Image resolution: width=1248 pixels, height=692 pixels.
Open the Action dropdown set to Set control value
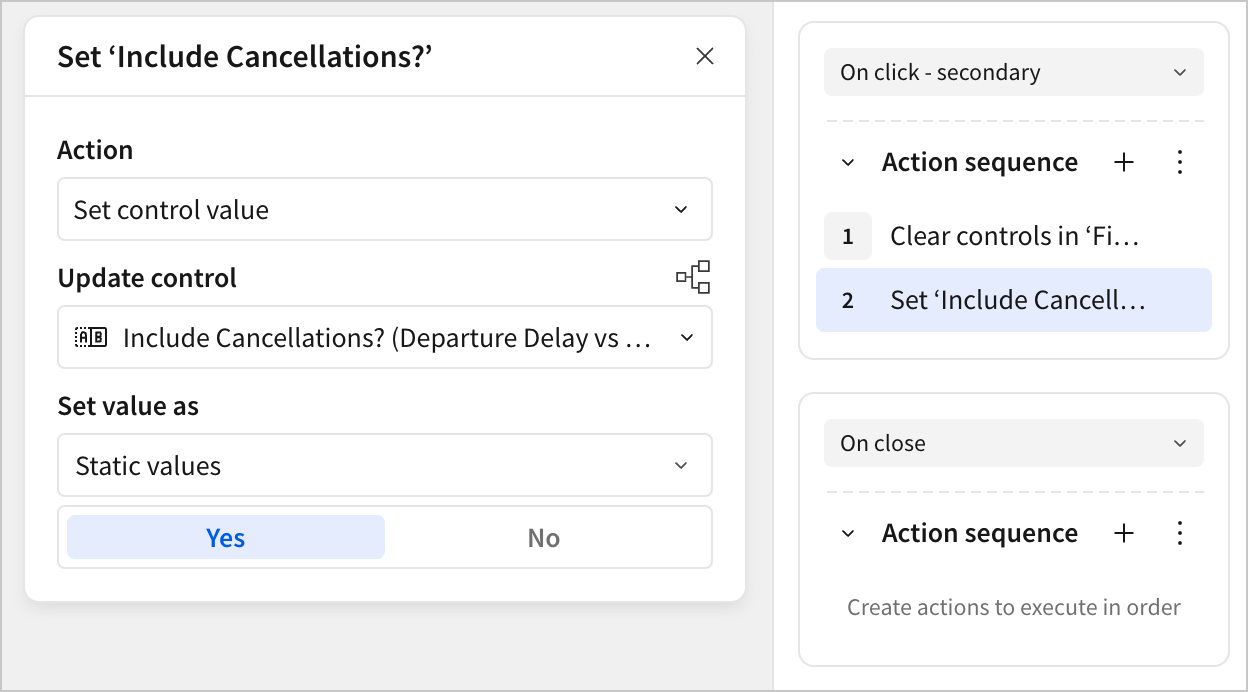(x=384, y=210)
